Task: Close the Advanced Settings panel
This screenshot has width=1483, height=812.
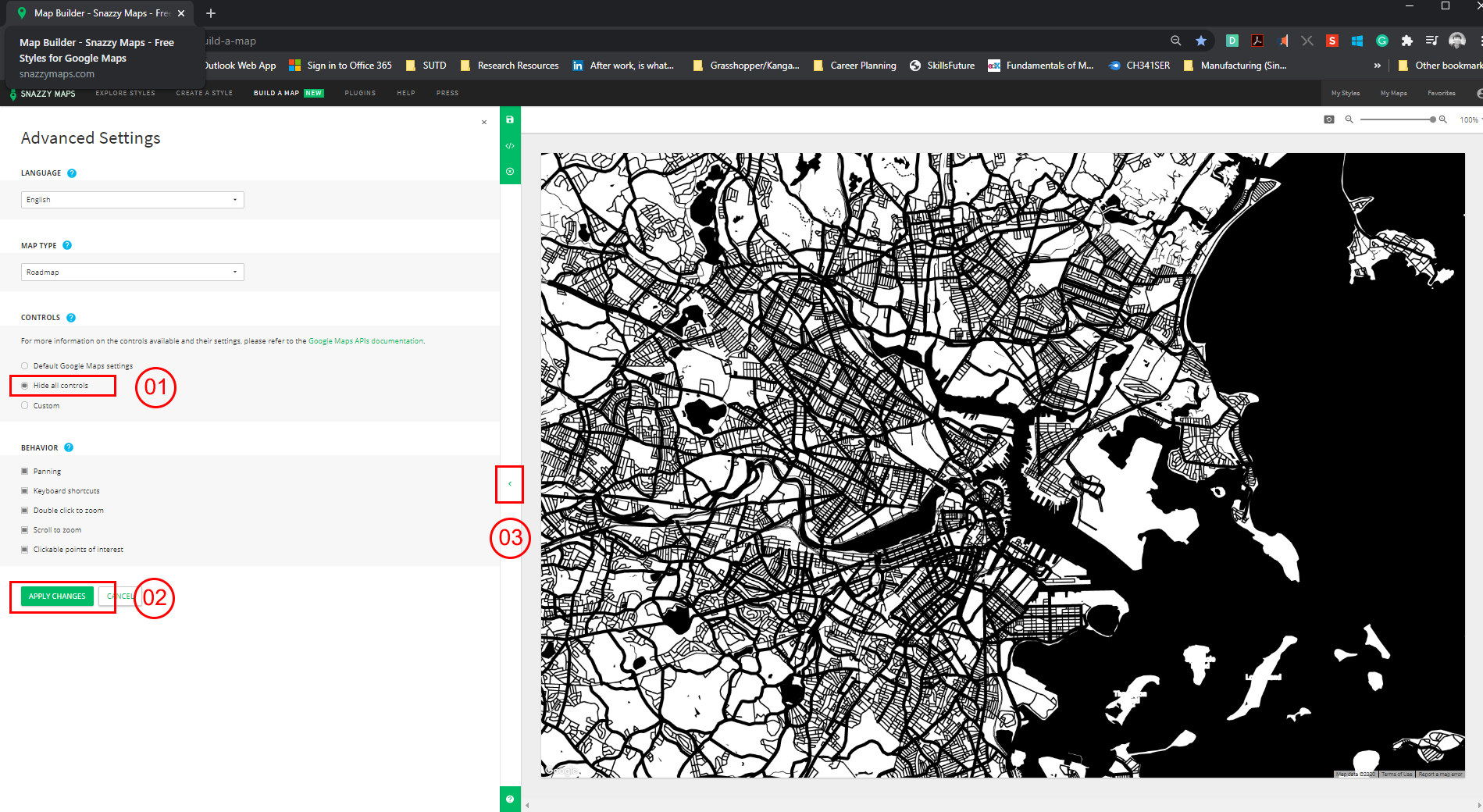Action: pos(484,122)
